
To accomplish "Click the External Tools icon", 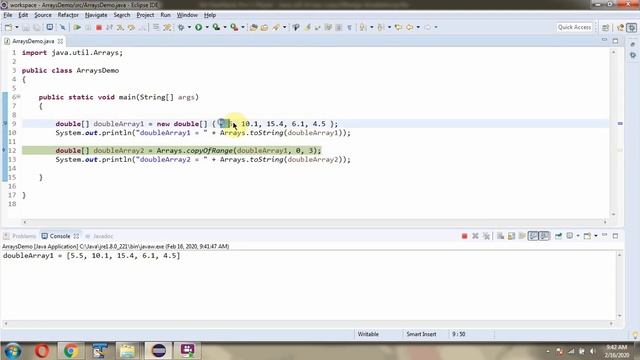I will click(234, 27).
